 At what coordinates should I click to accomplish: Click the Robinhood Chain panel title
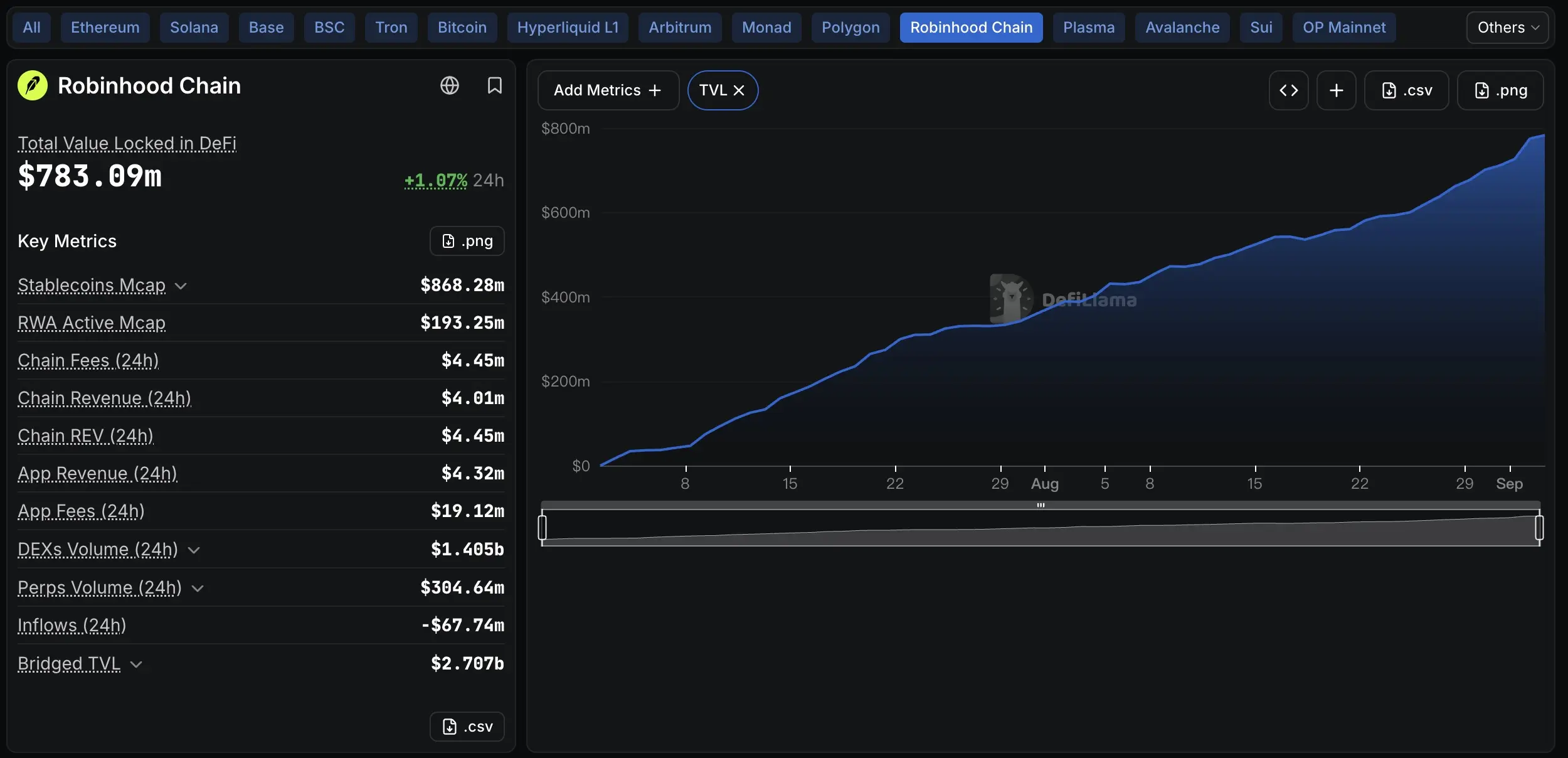(x=149, y=86)
